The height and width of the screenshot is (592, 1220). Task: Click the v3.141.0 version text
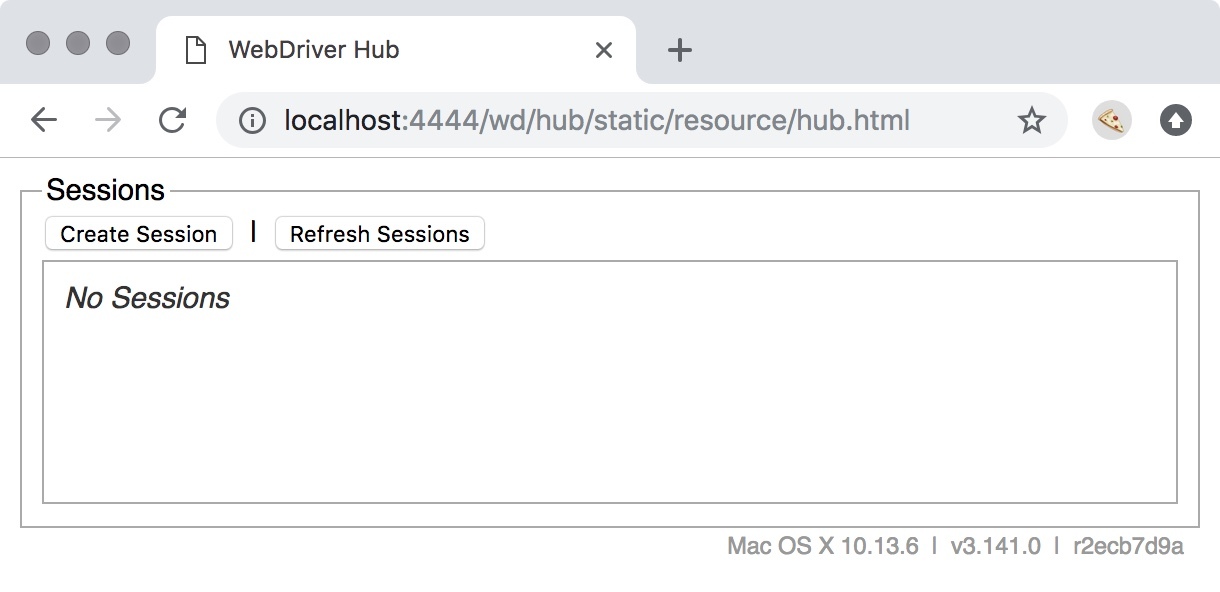[x=998, y=546]
